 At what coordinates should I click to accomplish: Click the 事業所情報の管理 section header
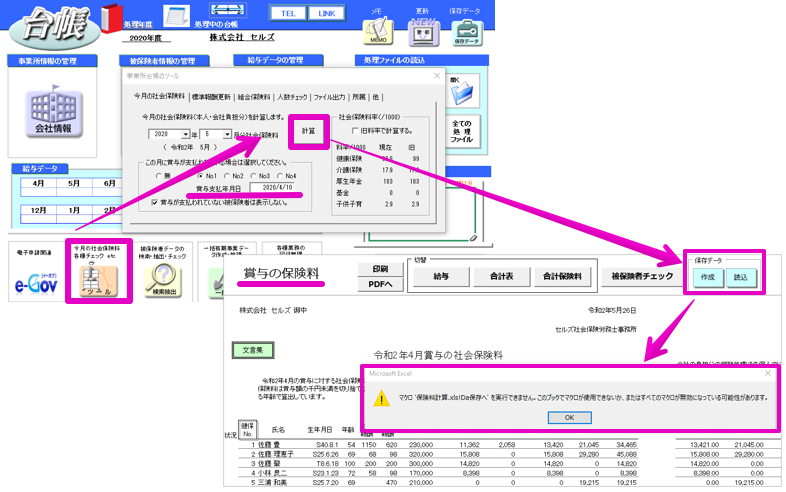coord(52,61)
